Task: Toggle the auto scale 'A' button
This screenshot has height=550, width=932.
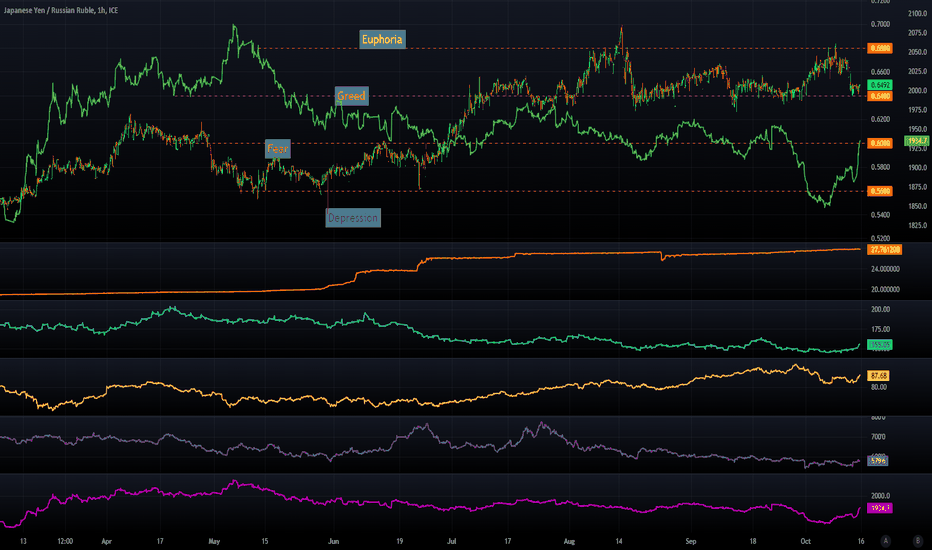Action: point(886,540)
